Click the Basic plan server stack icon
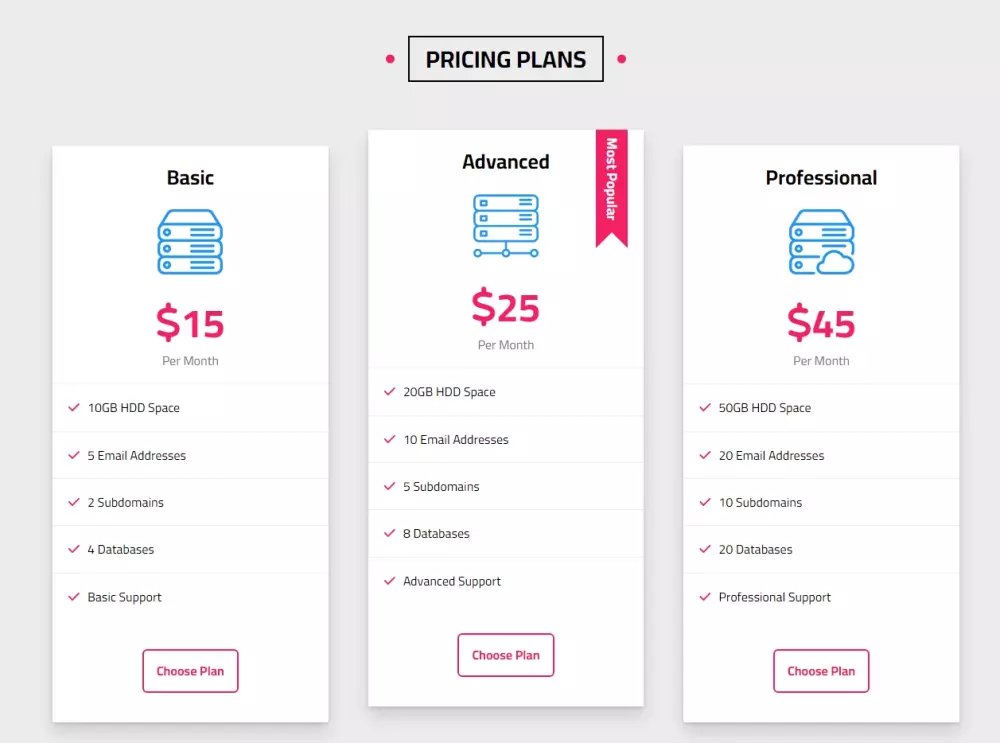Screen dimensions: 1000x743 (x=190, y=242)
